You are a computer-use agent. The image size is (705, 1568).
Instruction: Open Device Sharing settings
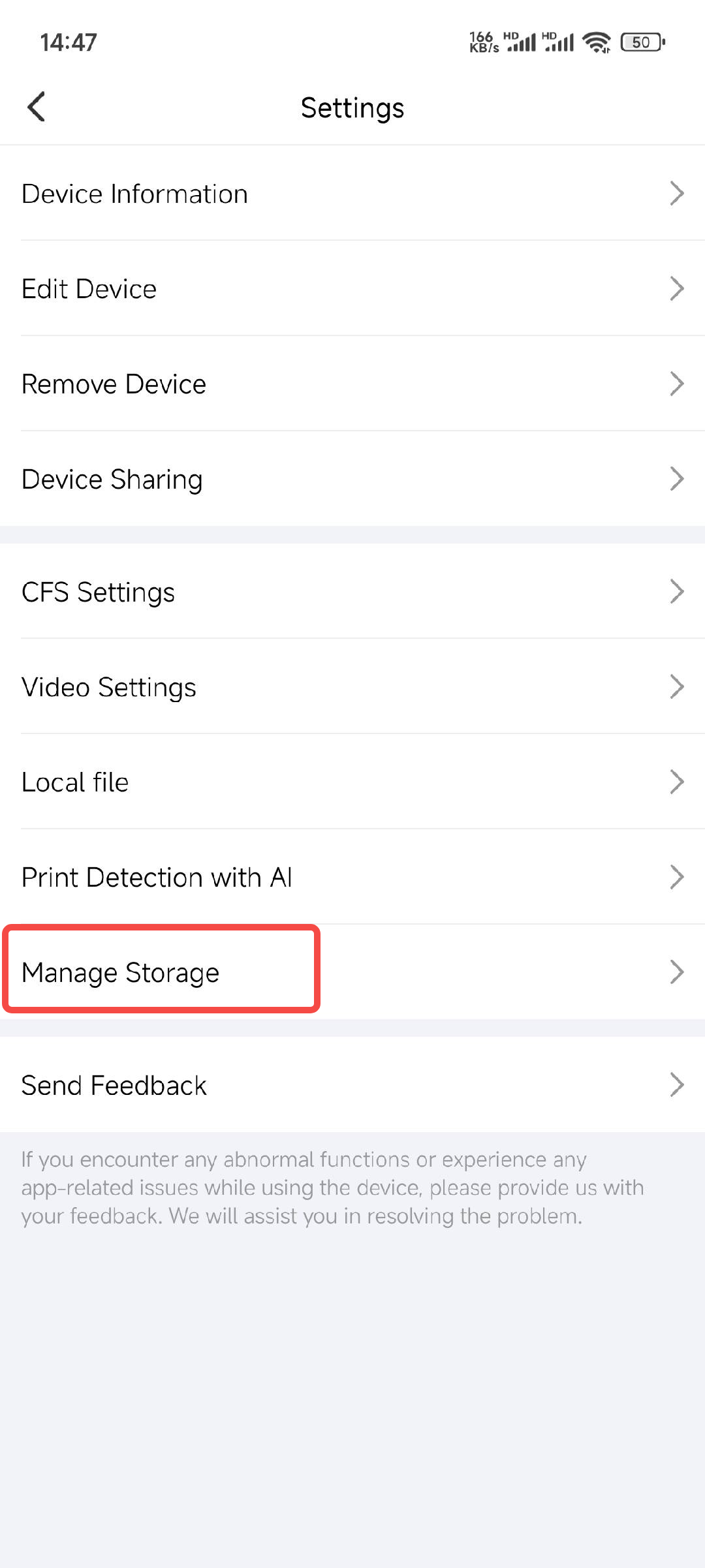[x=112, y=480]
